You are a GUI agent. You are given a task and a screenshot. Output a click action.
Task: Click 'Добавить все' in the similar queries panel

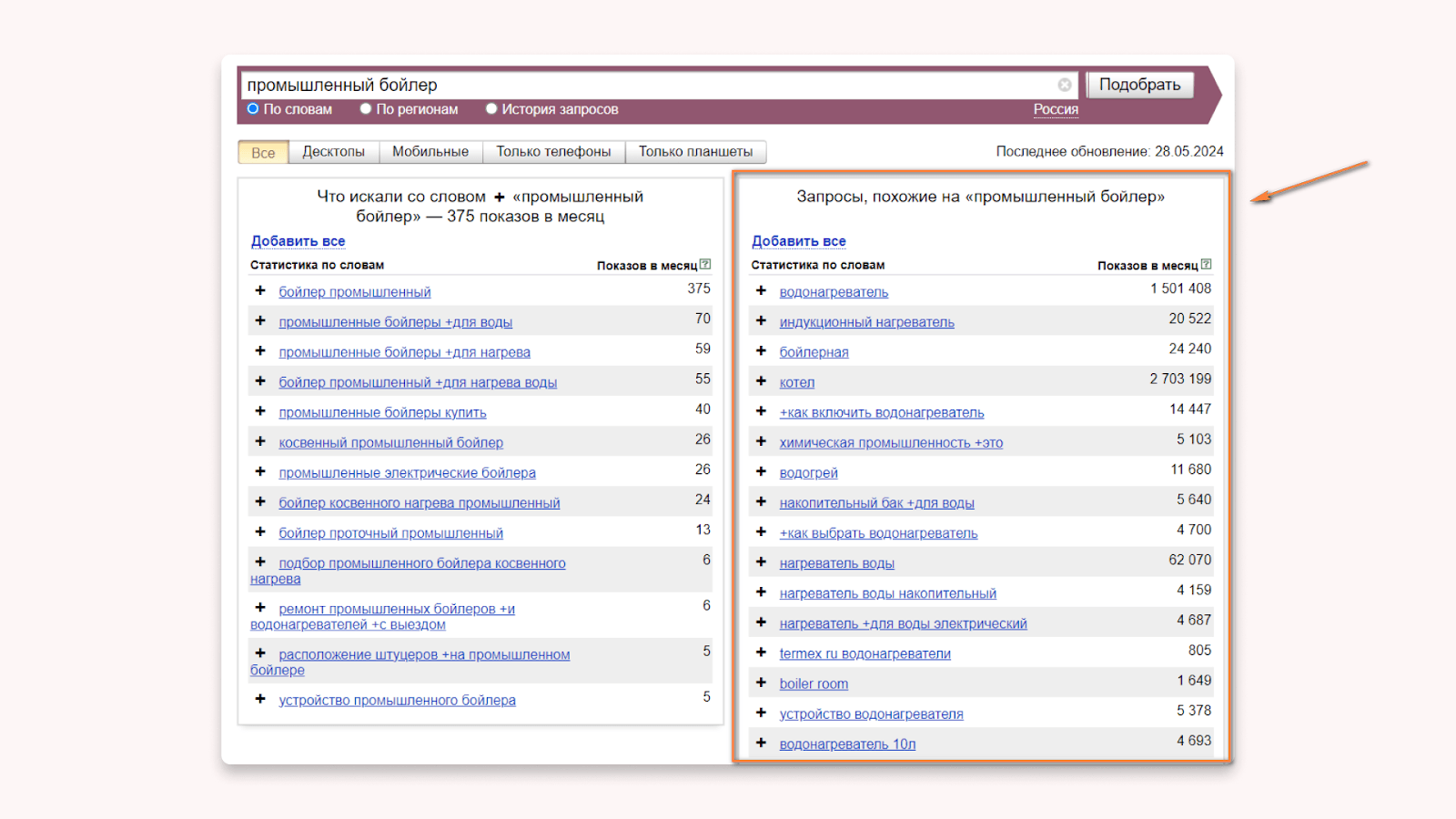coord(799,241)
